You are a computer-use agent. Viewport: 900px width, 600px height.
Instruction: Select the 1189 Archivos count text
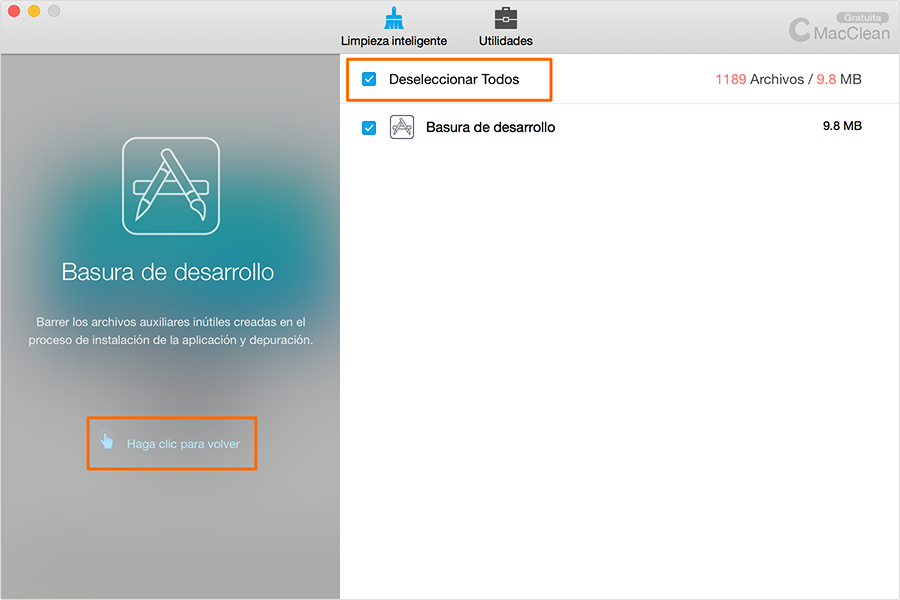758,78
